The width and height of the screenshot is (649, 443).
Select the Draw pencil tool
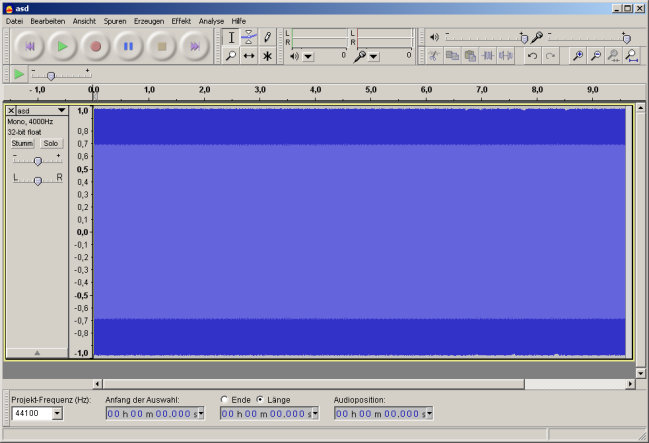pos(267,37)
